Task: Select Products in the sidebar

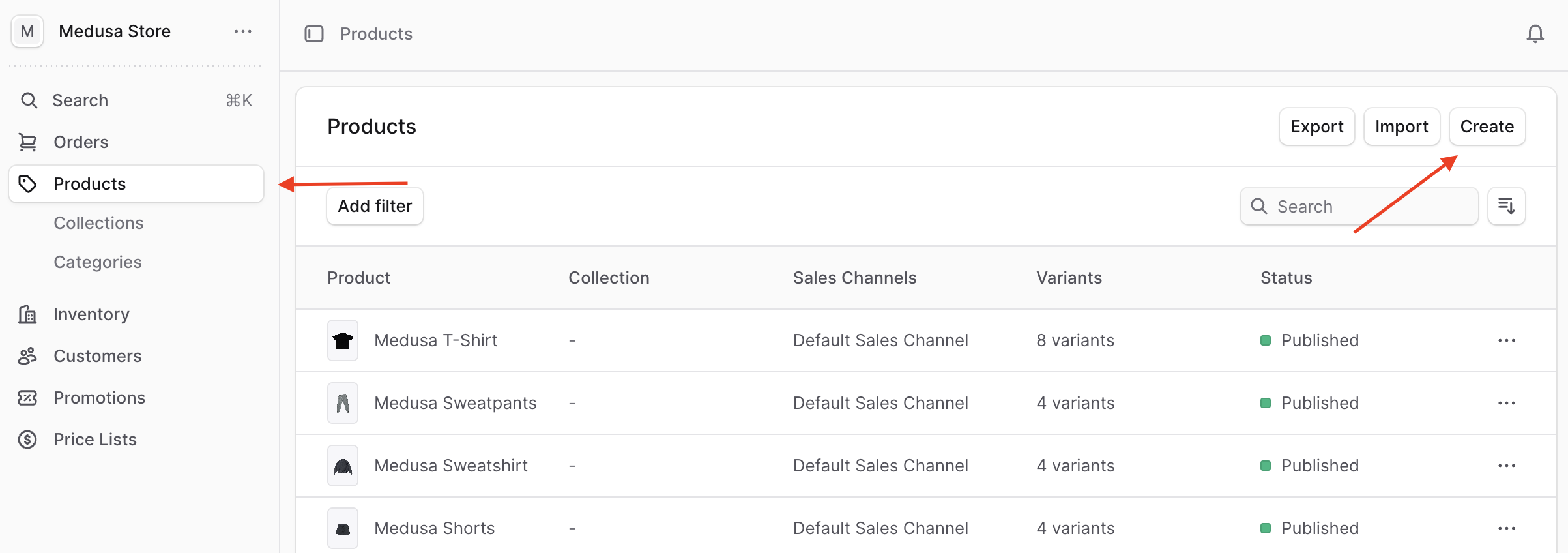Action: (x=136, y=184)
